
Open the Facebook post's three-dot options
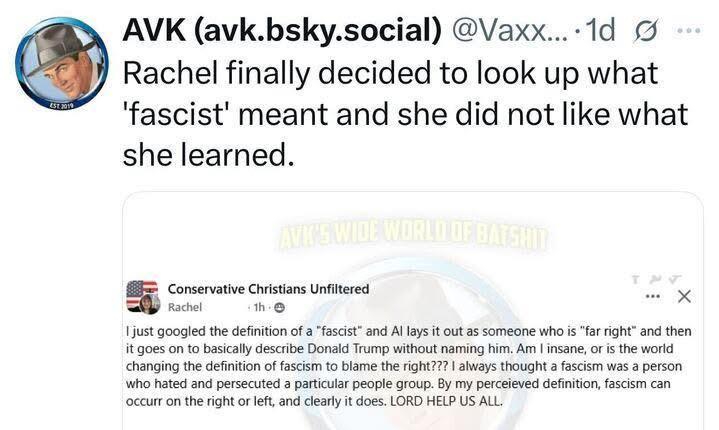pyautogui.click(x=653, y=296)
